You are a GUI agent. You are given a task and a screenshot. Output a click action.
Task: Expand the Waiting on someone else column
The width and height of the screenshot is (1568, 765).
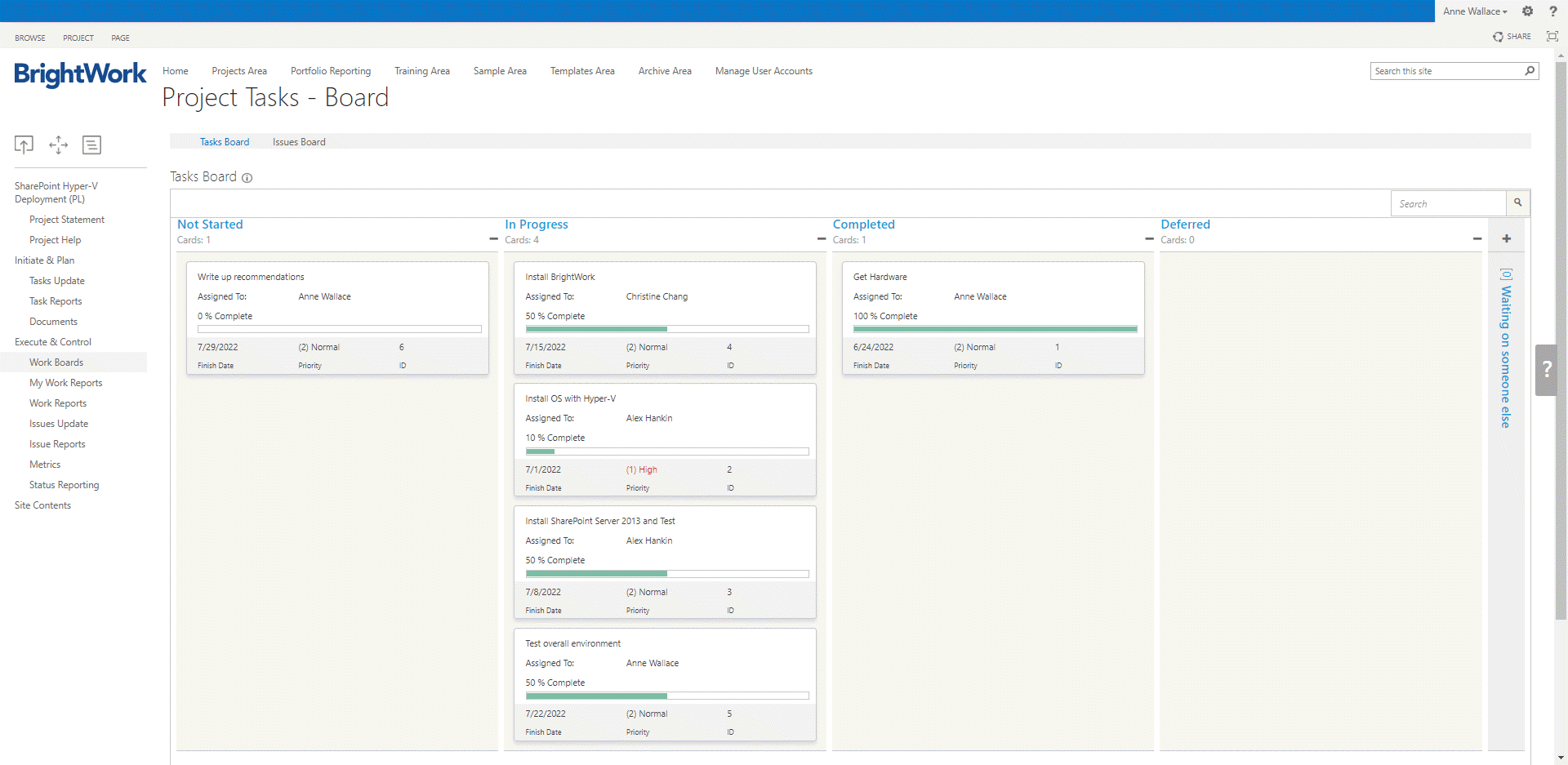[1506, 239]
